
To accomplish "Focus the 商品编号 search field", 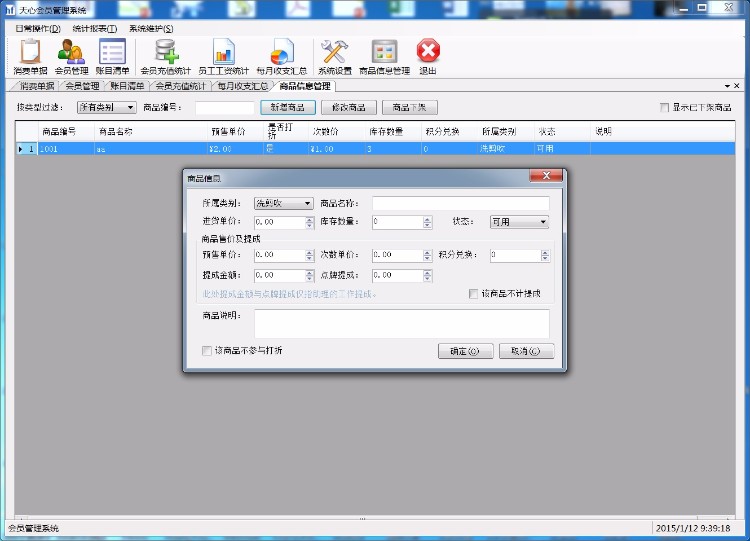I will tap(224, 108).
